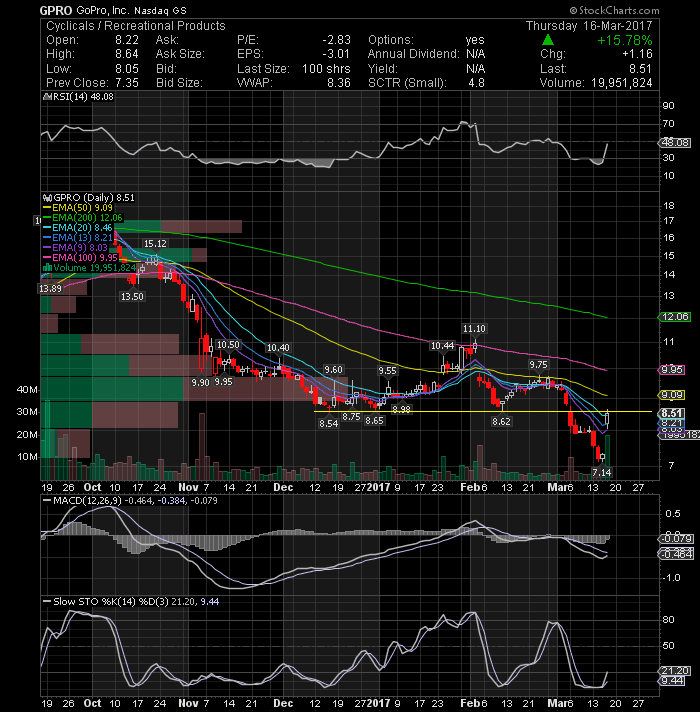
Task: Click the 8.54 December low label
Action: [329, 424]
